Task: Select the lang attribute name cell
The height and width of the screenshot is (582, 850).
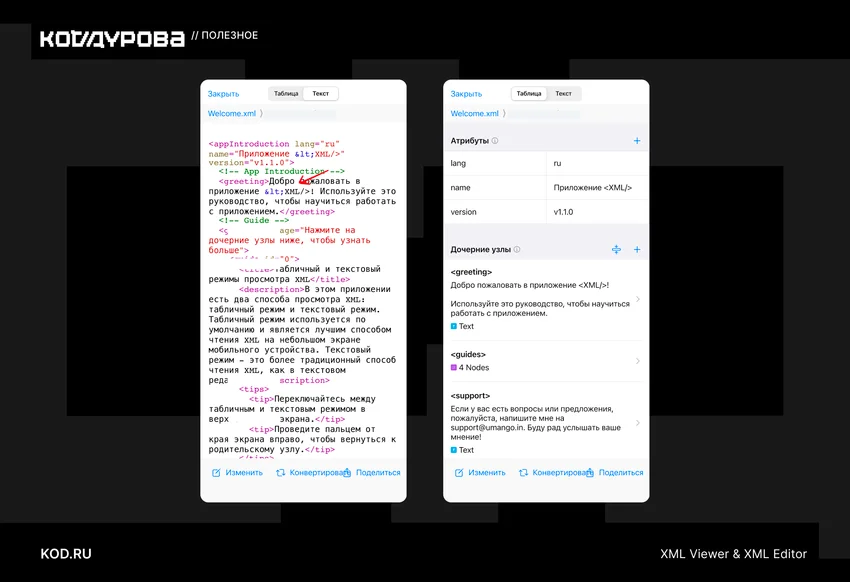Action: point(495,163)
